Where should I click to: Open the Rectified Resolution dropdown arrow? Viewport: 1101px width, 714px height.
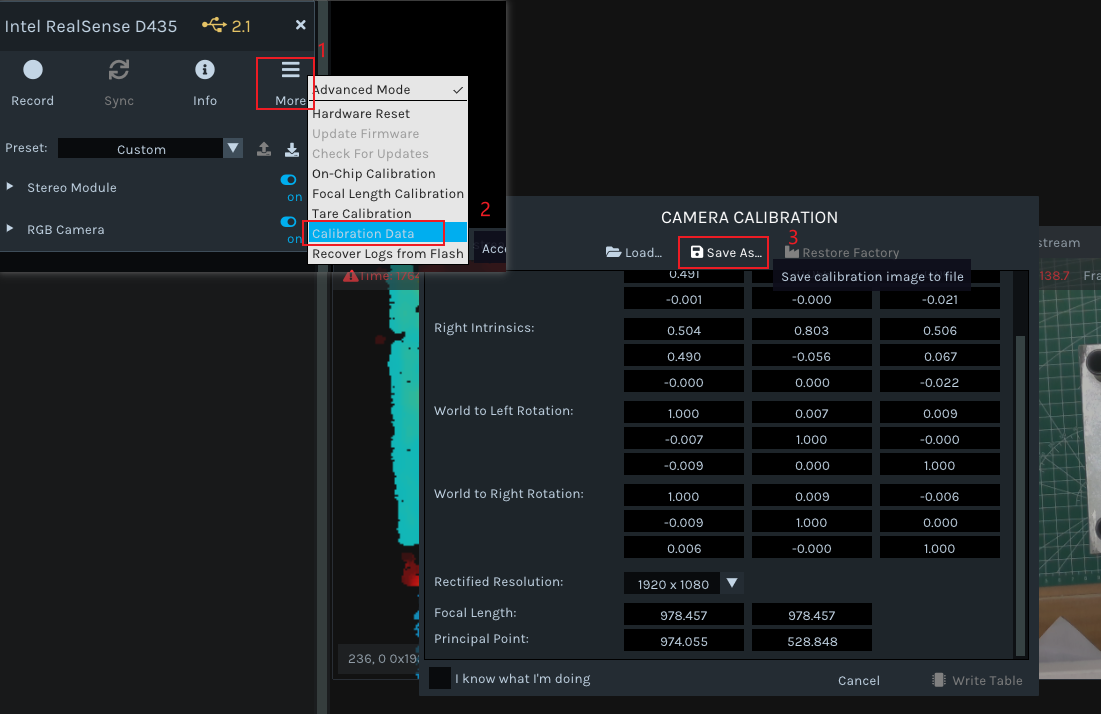coord(732,583)
